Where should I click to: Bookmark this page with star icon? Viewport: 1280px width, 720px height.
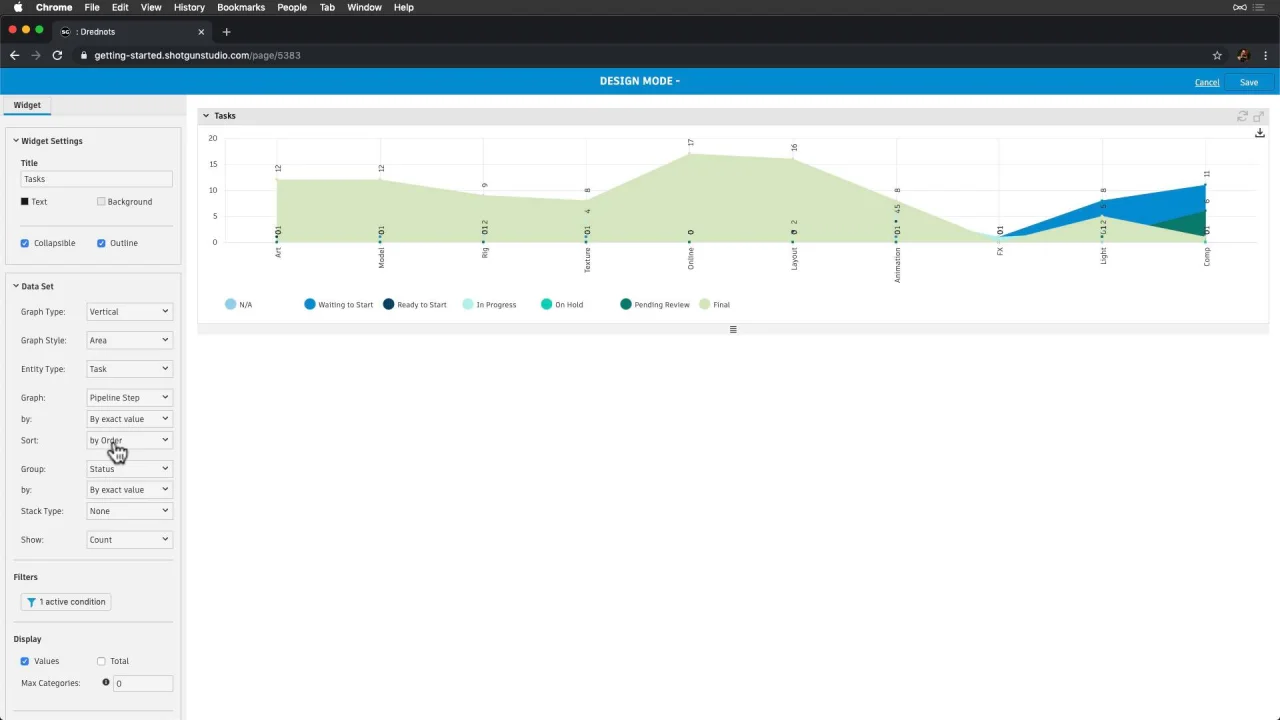(x=1217, y=55)
